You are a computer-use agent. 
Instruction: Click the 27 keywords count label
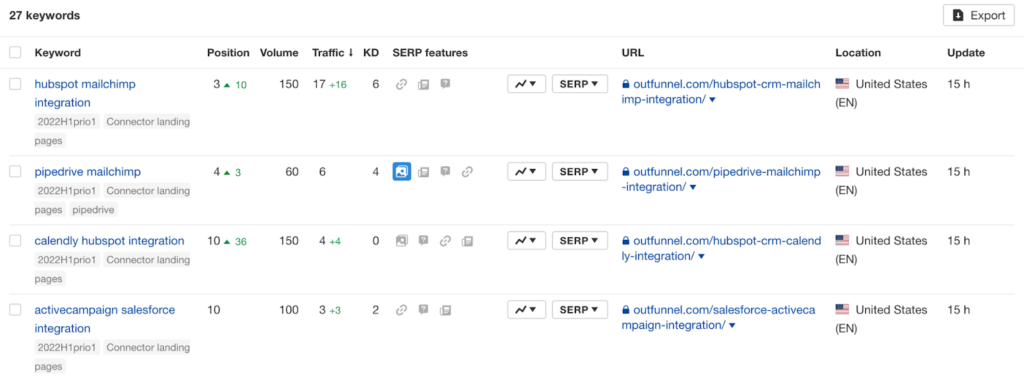pos(44,16)
